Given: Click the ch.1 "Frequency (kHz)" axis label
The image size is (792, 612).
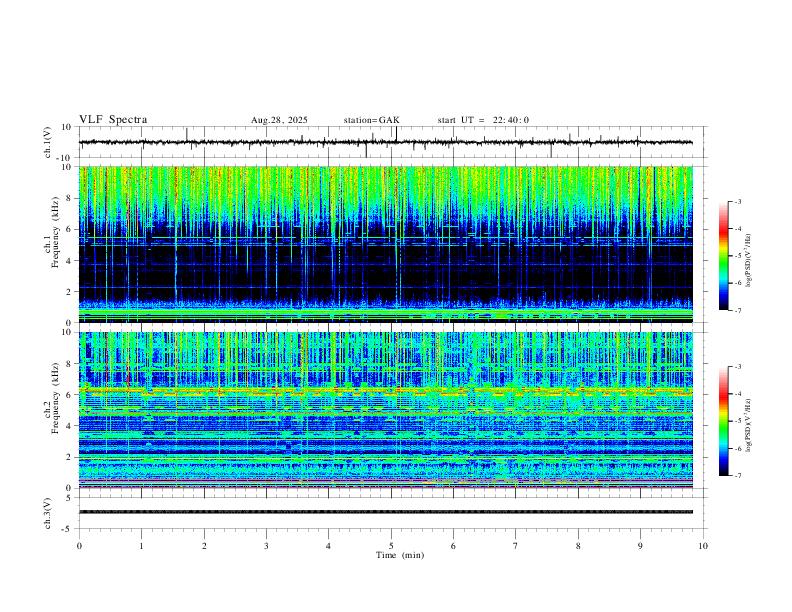Looking at the screenshot, I should [x=56, y=233].
